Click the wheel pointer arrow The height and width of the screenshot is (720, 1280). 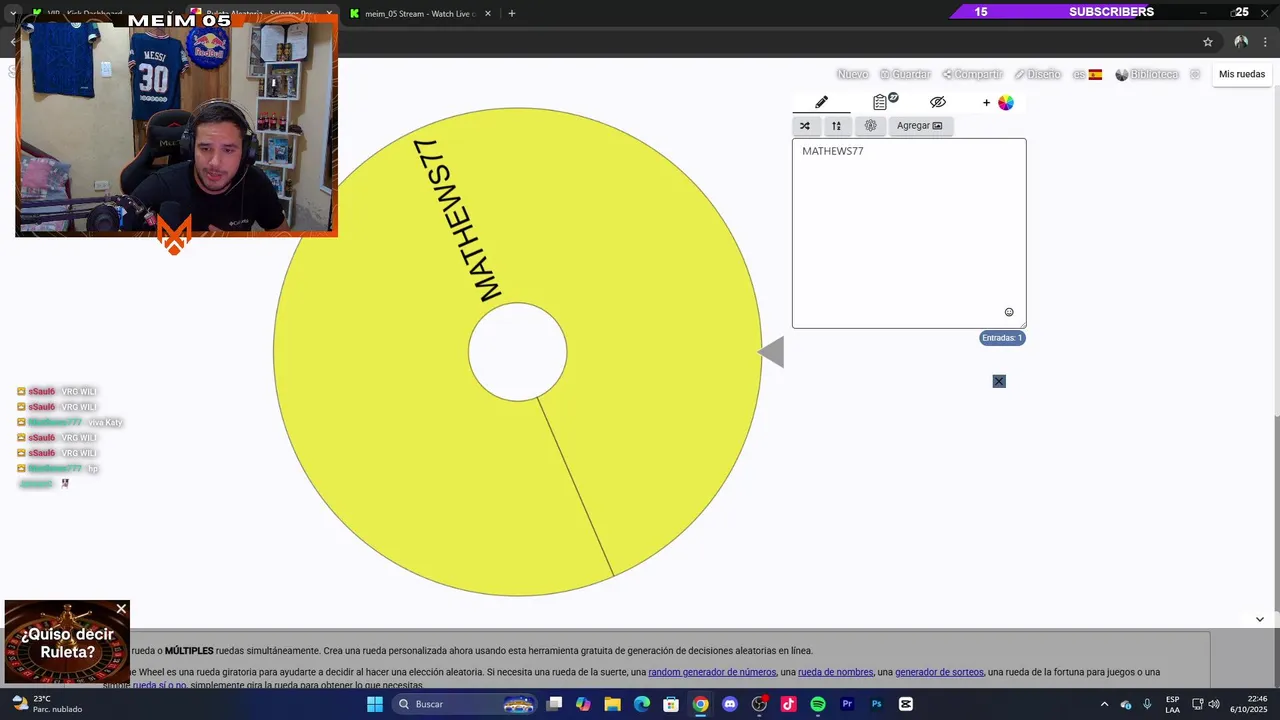[x=771, y=352]
